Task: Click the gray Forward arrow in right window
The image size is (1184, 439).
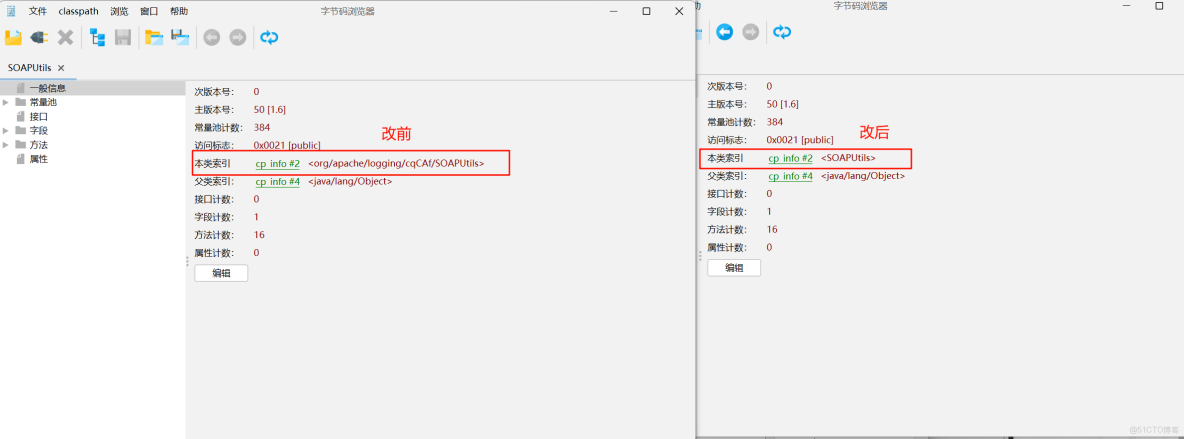Action: click(x=751, y=32)
